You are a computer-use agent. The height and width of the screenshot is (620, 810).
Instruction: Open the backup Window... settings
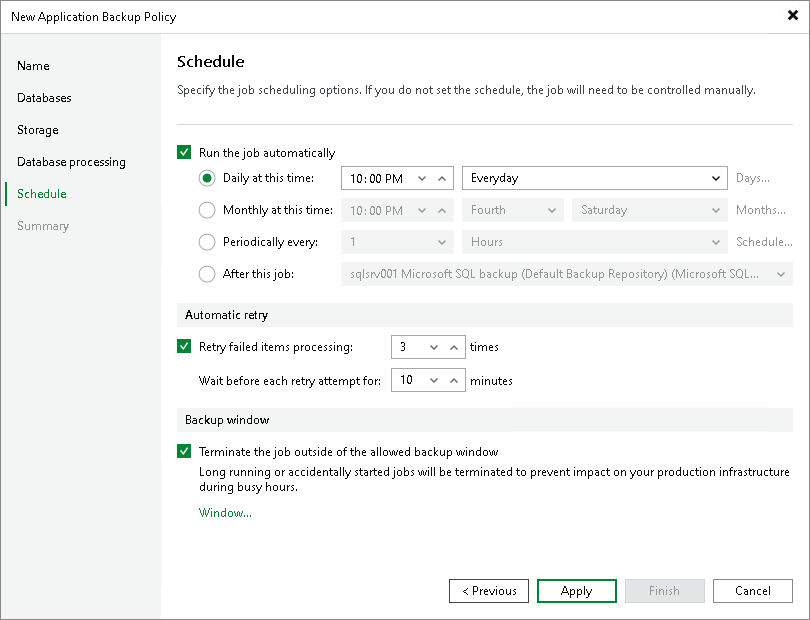(224, 512)
